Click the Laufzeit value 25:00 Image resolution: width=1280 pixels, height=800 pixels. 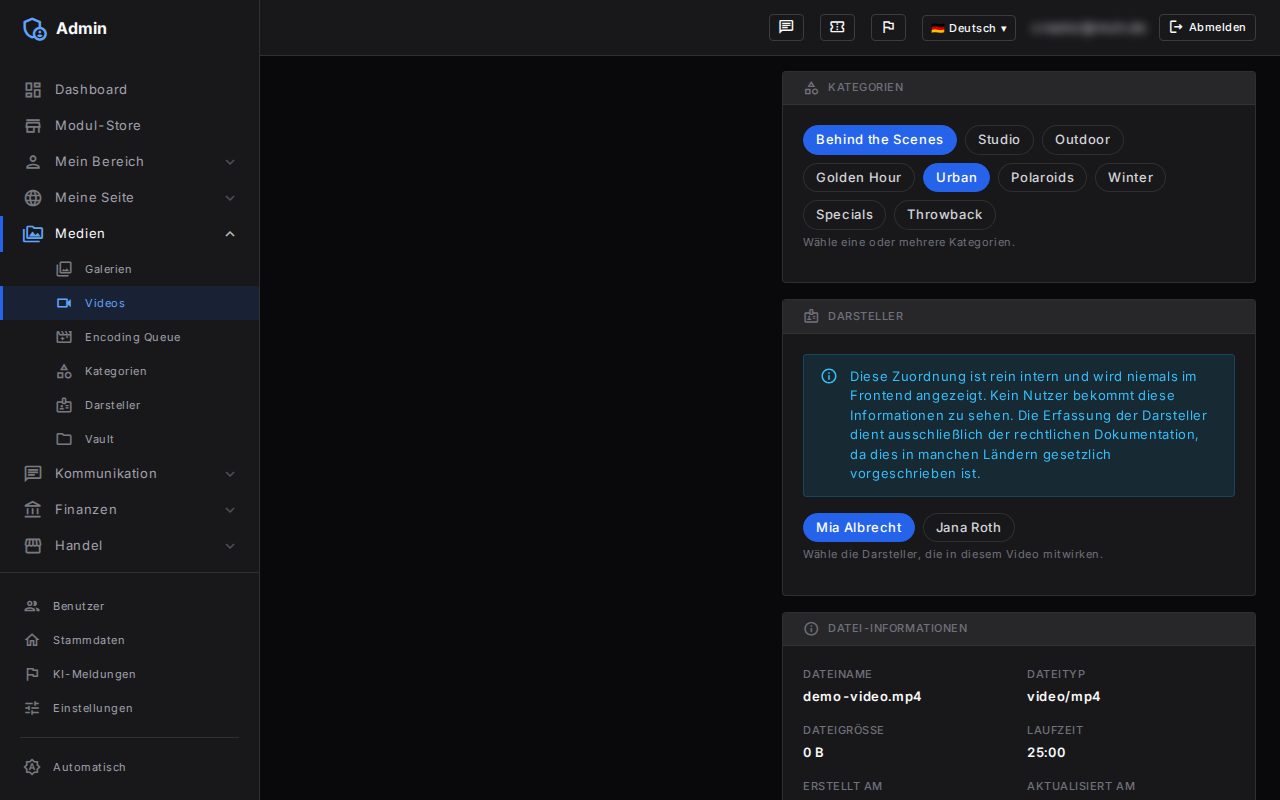[1046, 752]
